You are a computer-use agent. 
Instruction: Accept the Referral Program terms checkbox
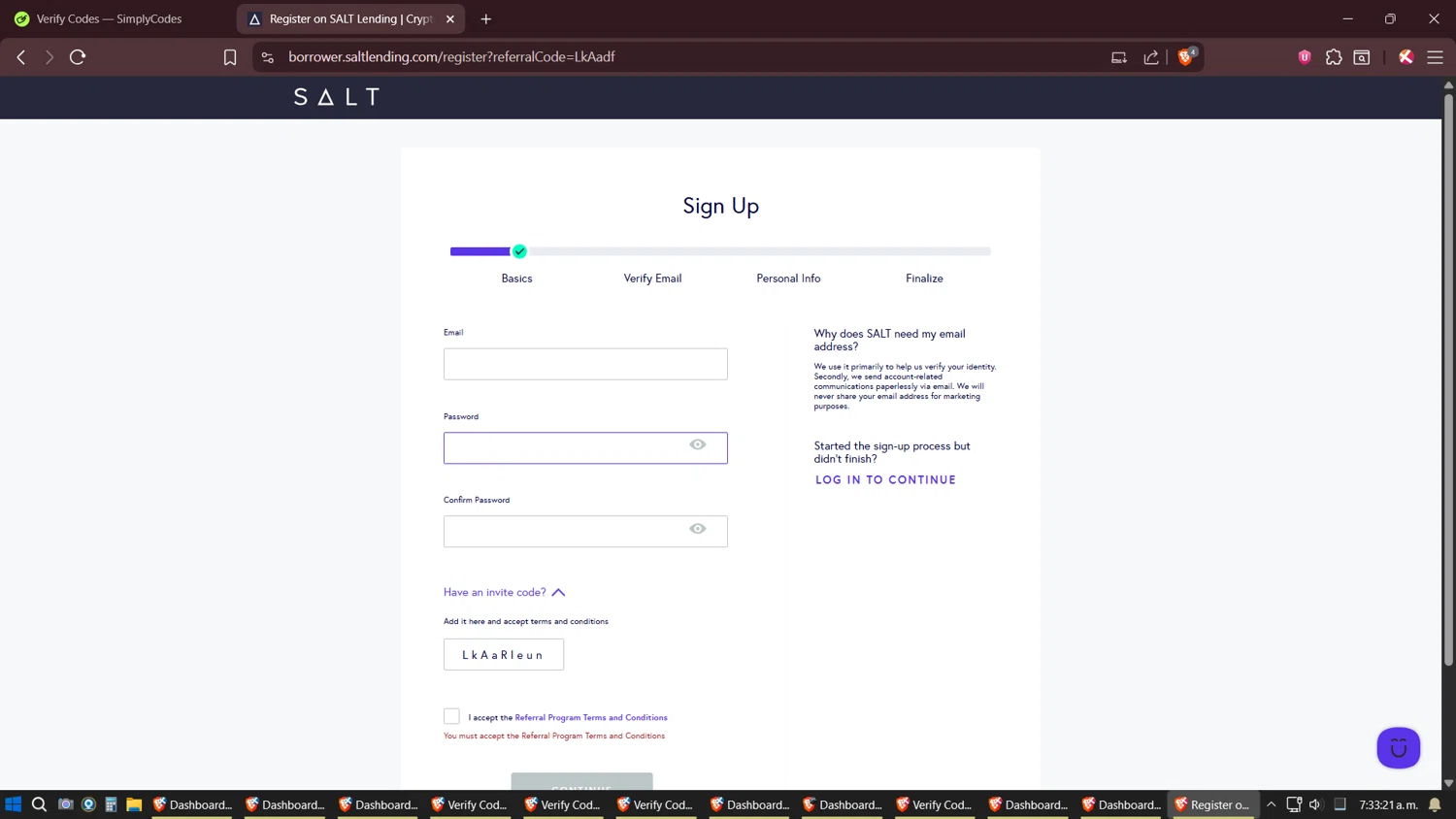pyautogui.click(x=451, y=716)
